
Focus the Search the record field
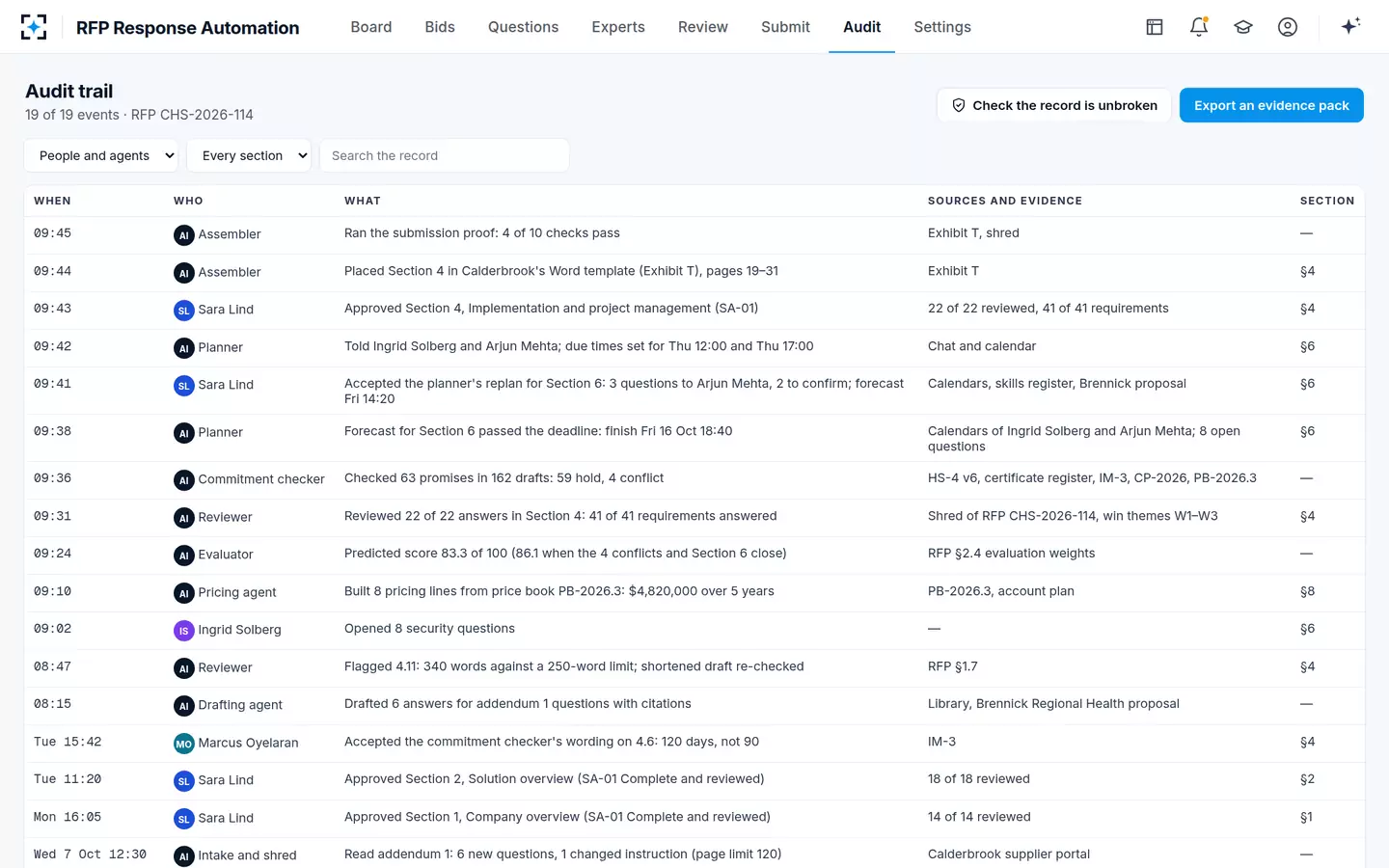pyautogui.click(x=444, y=155)
